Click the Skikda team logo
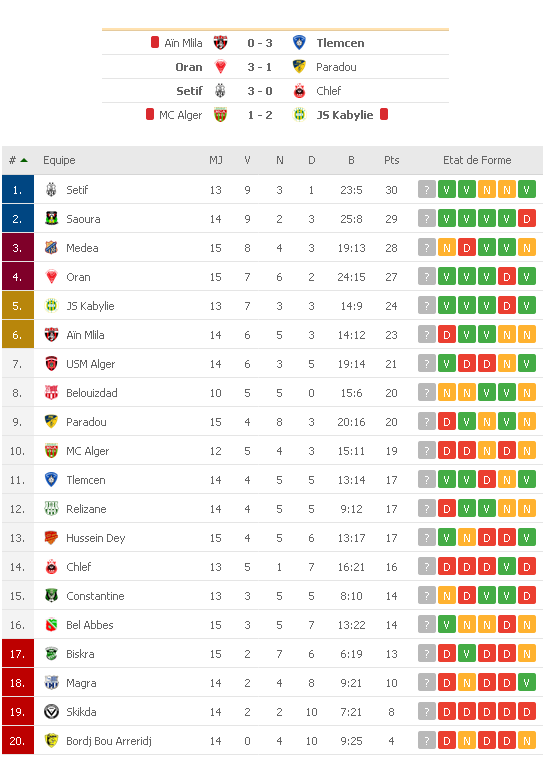 tap(51, 711)
